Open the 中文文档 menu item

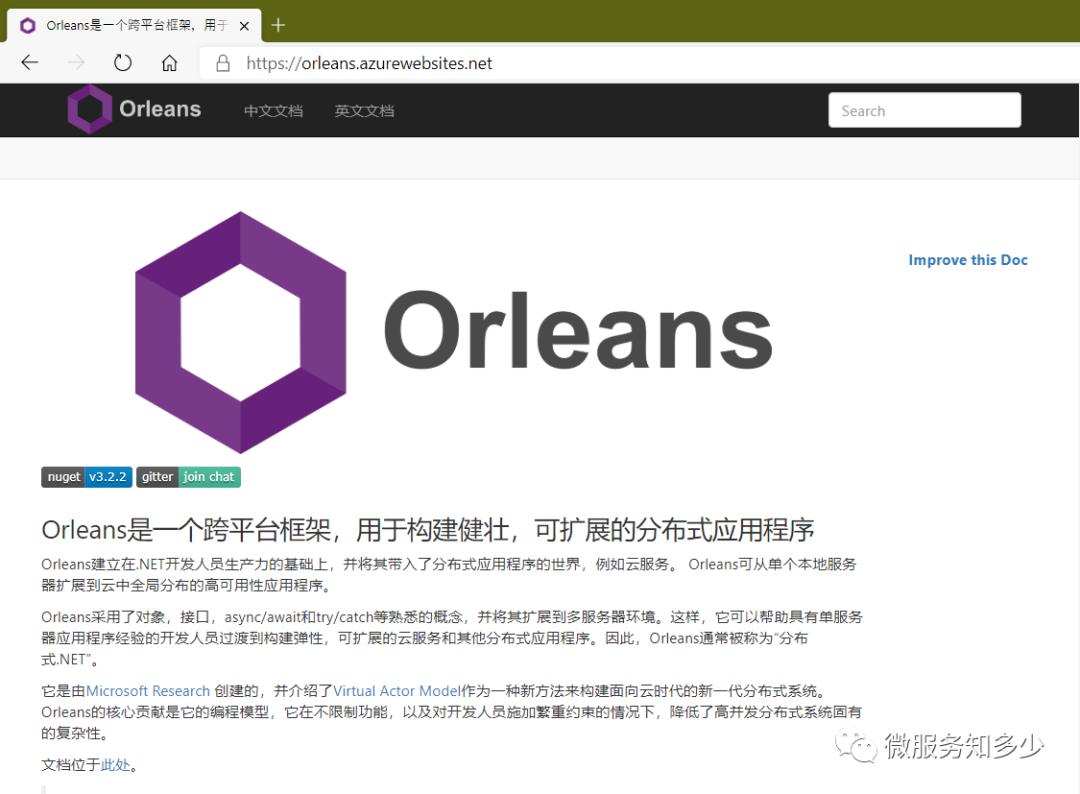pos(273,111)
